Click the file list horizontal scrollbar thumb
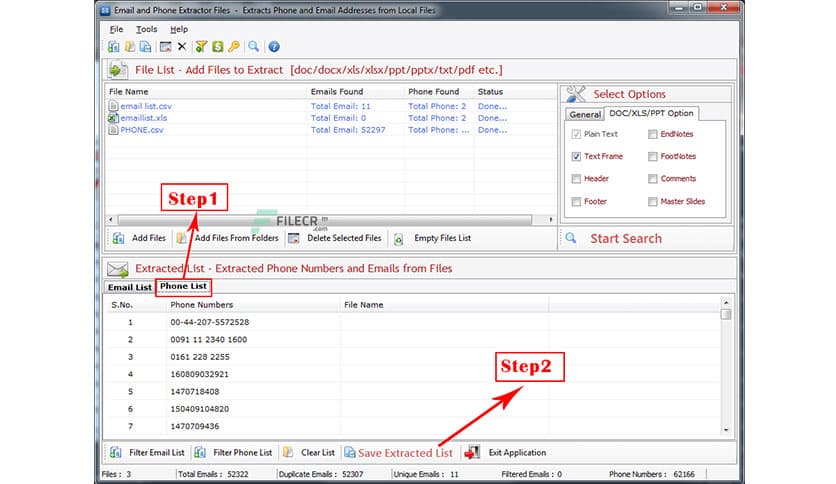This screenshot has height=484, width=836. pos(325,220)
